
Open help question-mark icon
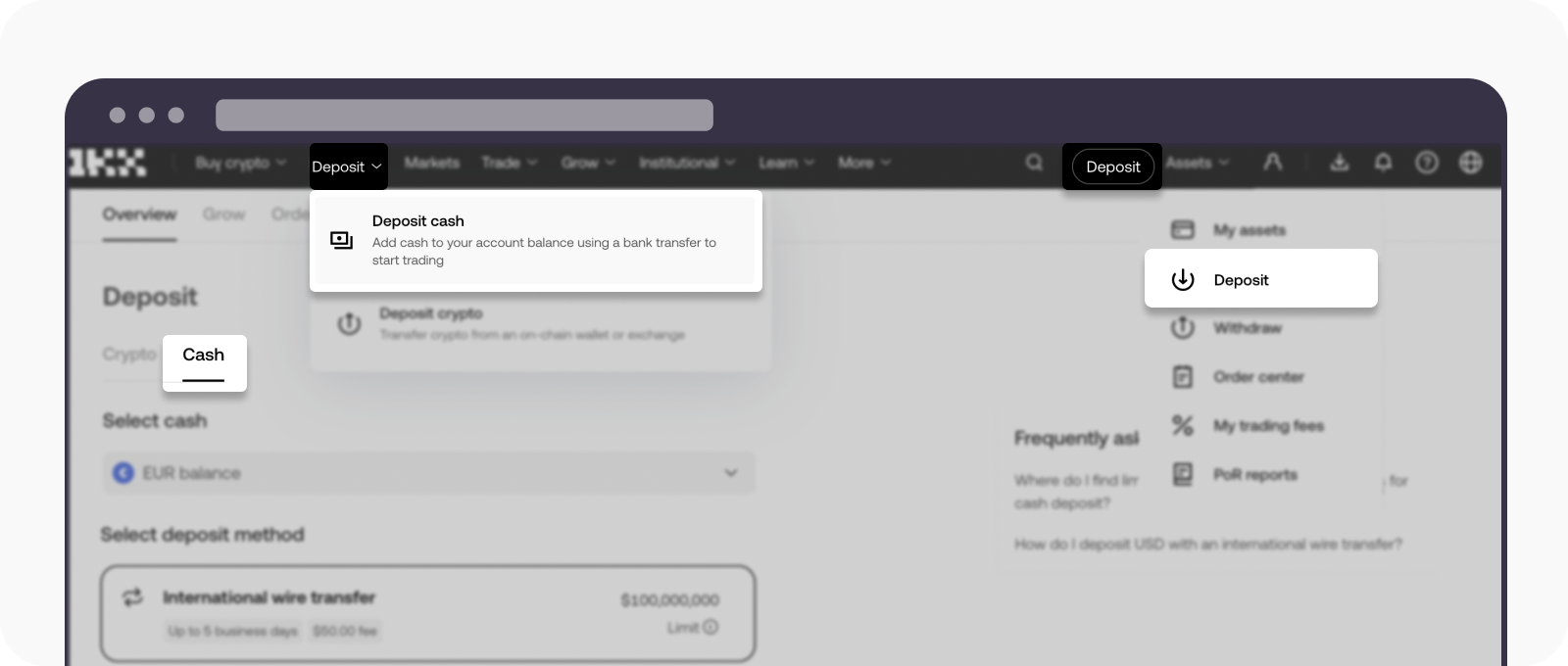point(1427,163)
